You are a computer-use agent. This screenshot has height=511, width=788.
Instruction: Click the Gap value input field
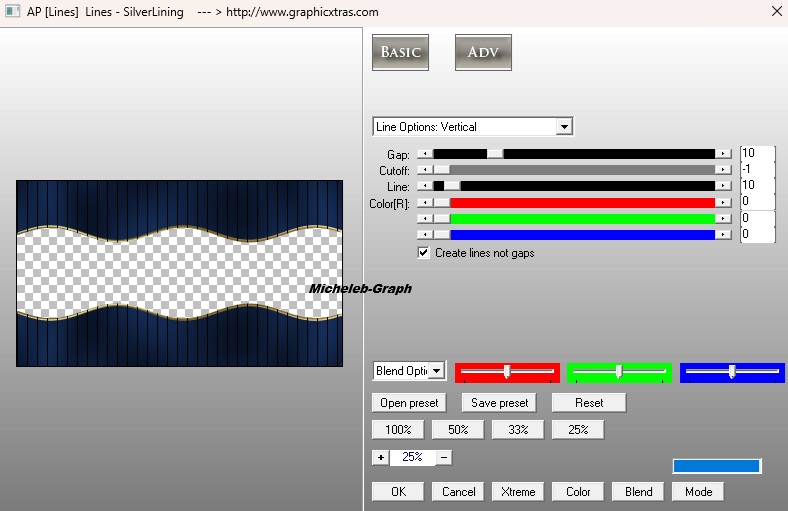point(756,154)
